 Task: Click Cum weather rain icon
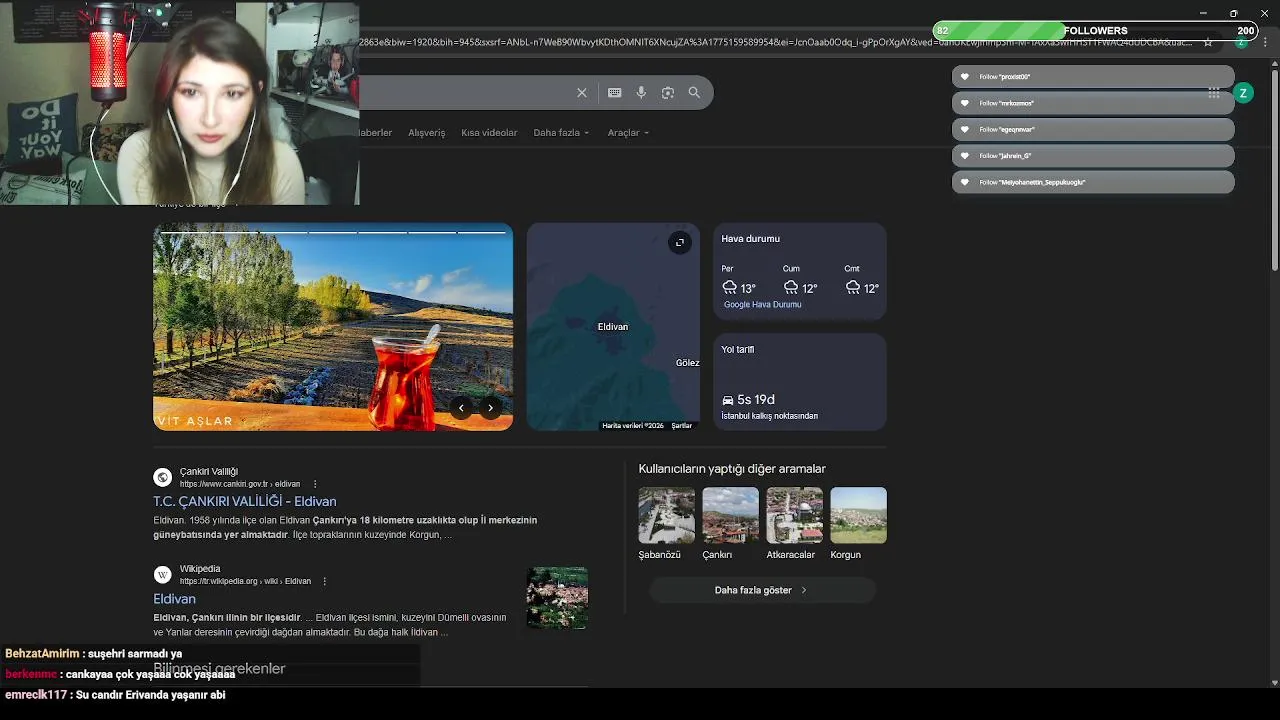coord(791,288)
